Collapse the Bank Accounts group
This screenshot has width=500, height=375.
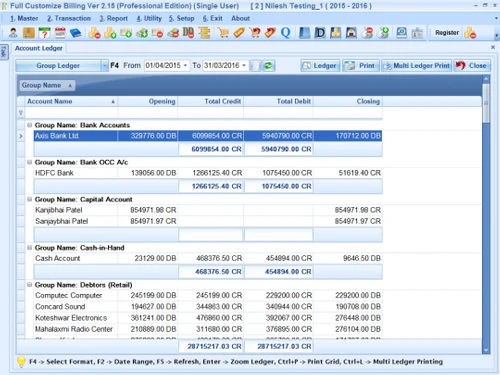coord(29,125)
